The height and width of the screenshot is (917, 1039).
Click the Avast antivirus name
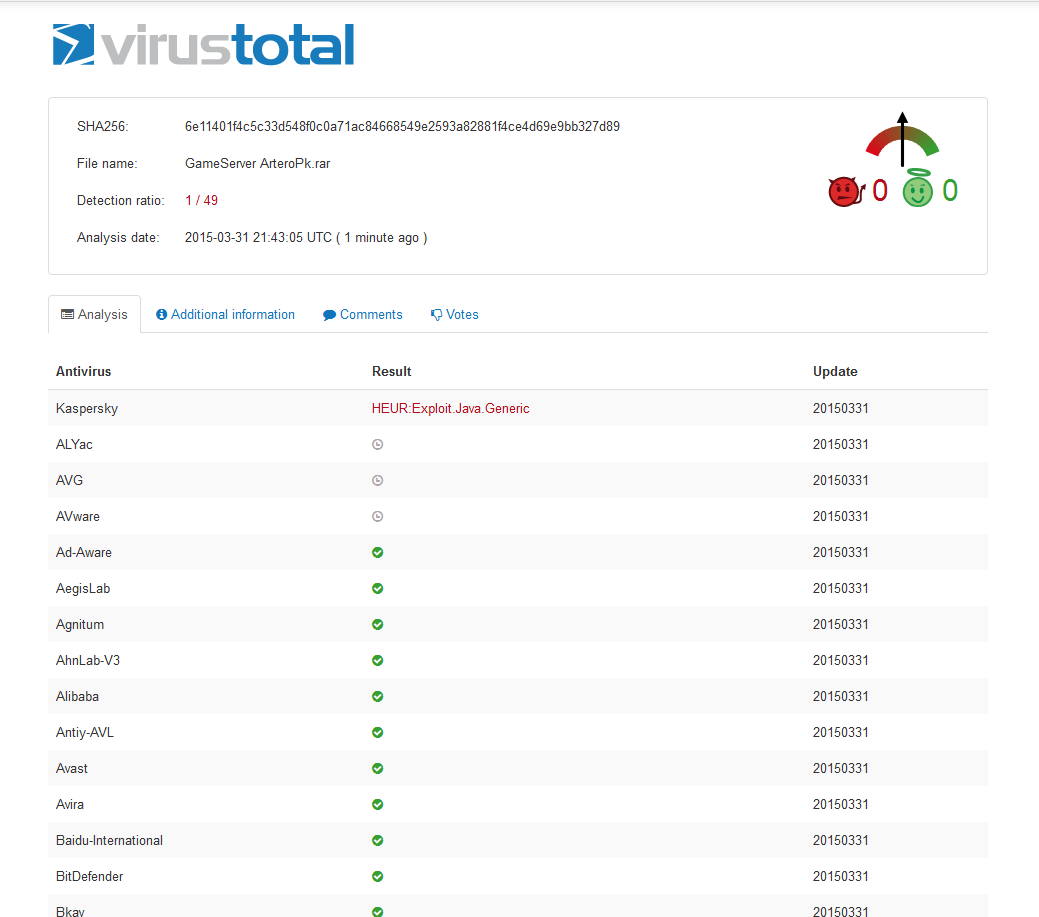(72, 769)
